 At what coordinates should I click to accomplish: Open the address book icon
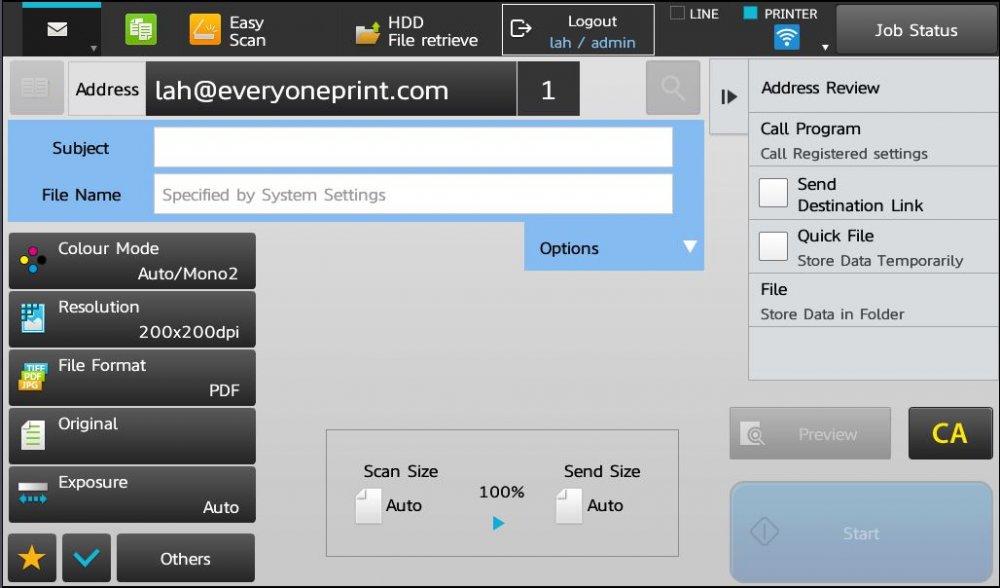[x=36, y=89]
